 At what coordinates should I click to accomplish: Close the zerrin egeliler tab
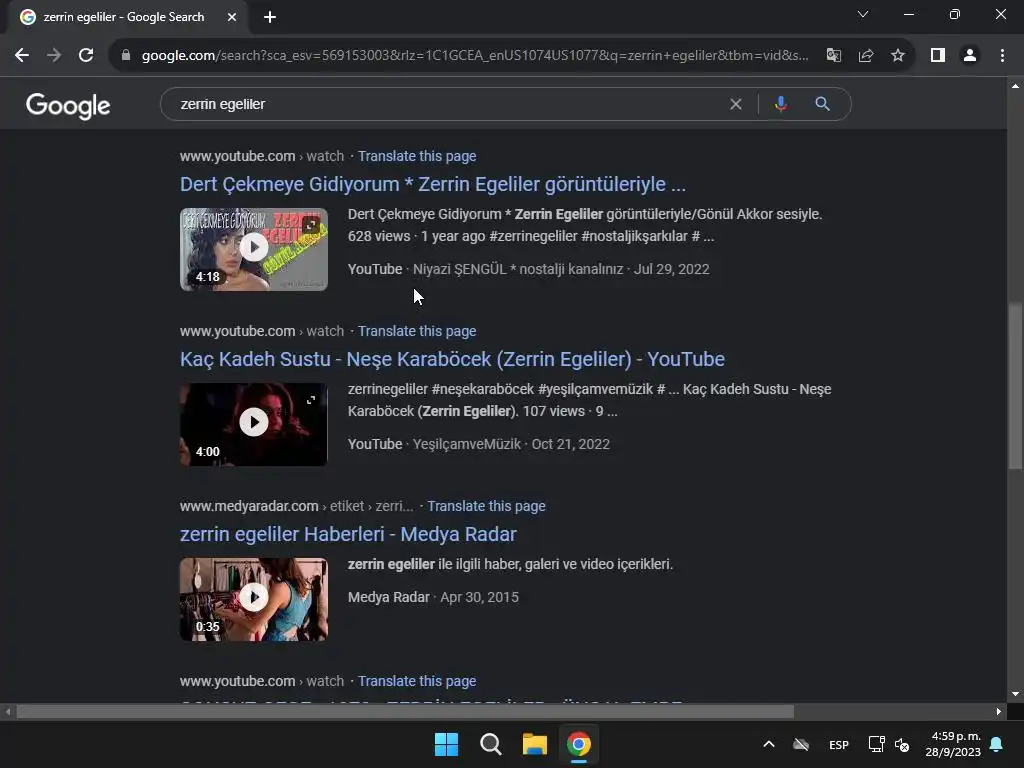232,17
